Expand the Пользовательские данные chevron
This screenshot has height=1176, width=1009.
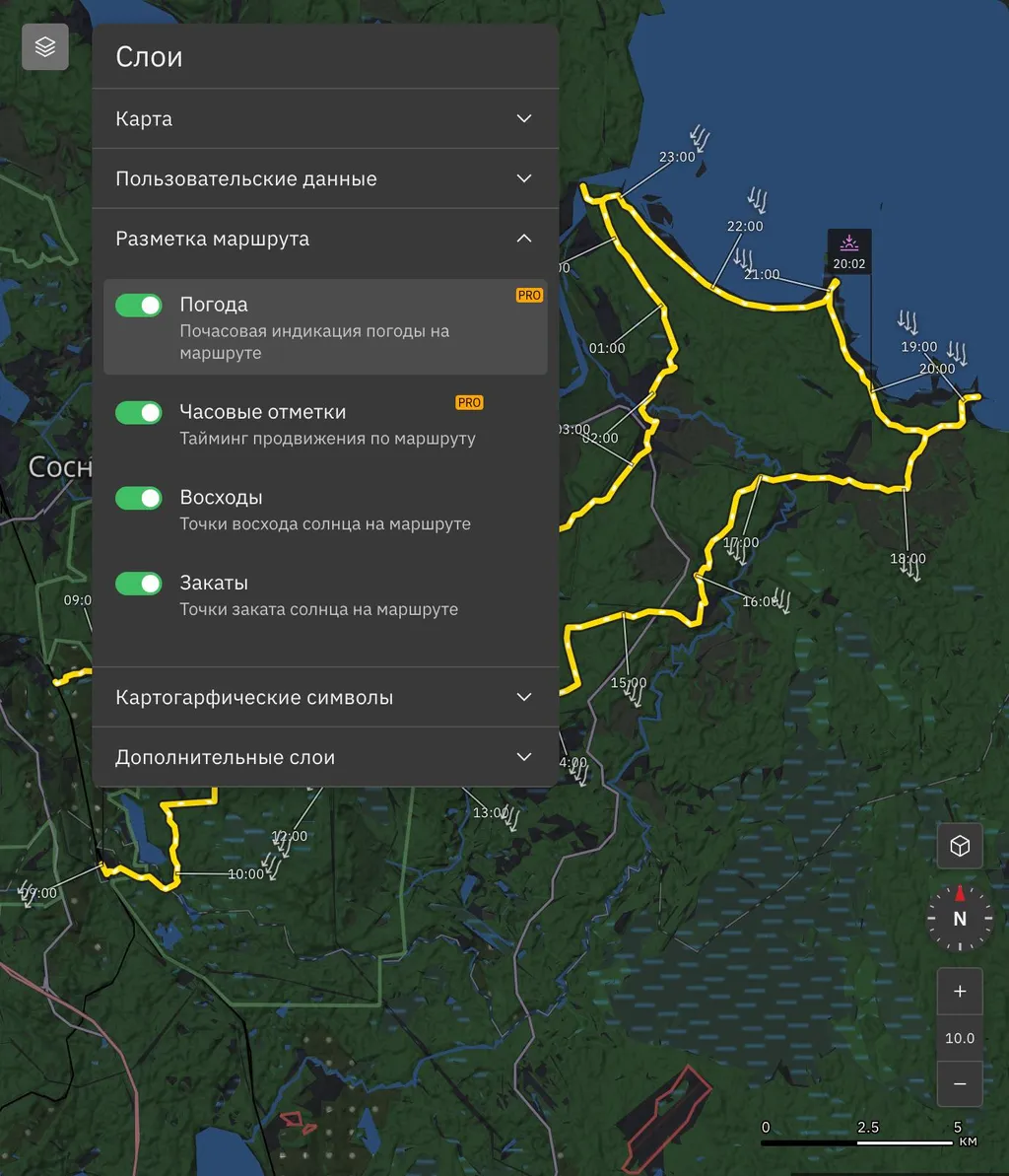524,178
